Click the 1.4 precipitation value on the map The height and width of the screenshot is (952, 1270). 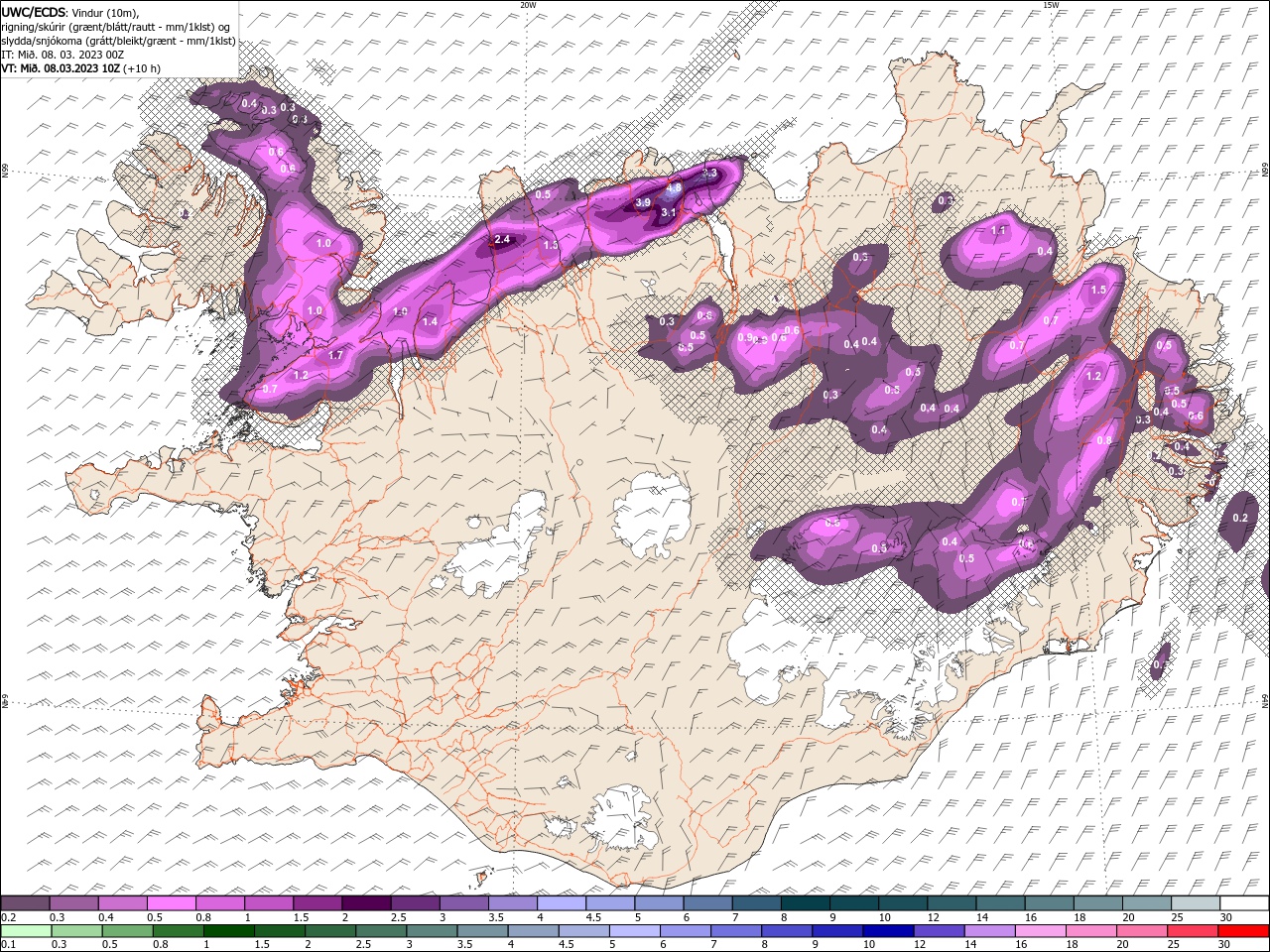(x=430, y=321)
